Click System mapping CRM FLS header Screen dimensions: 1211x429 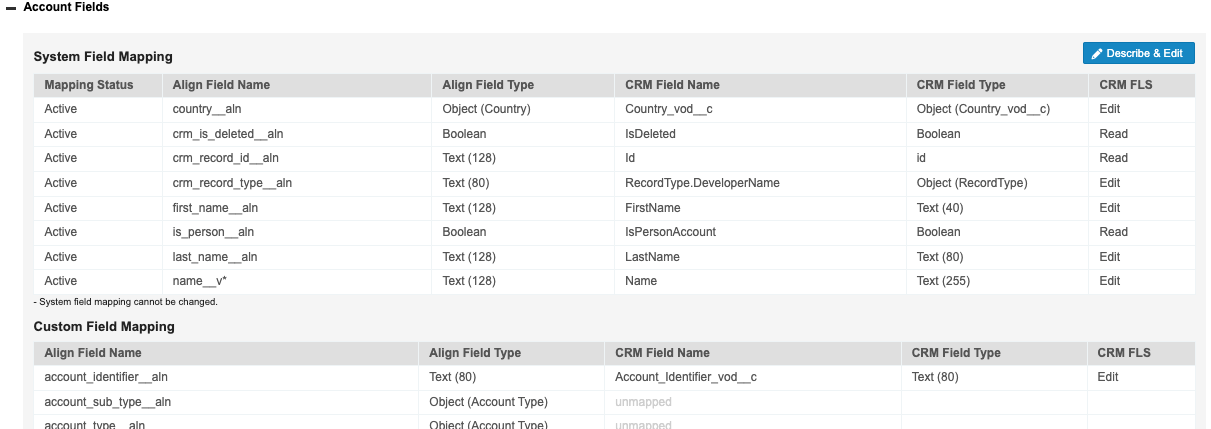click(x=1125, y=85)
